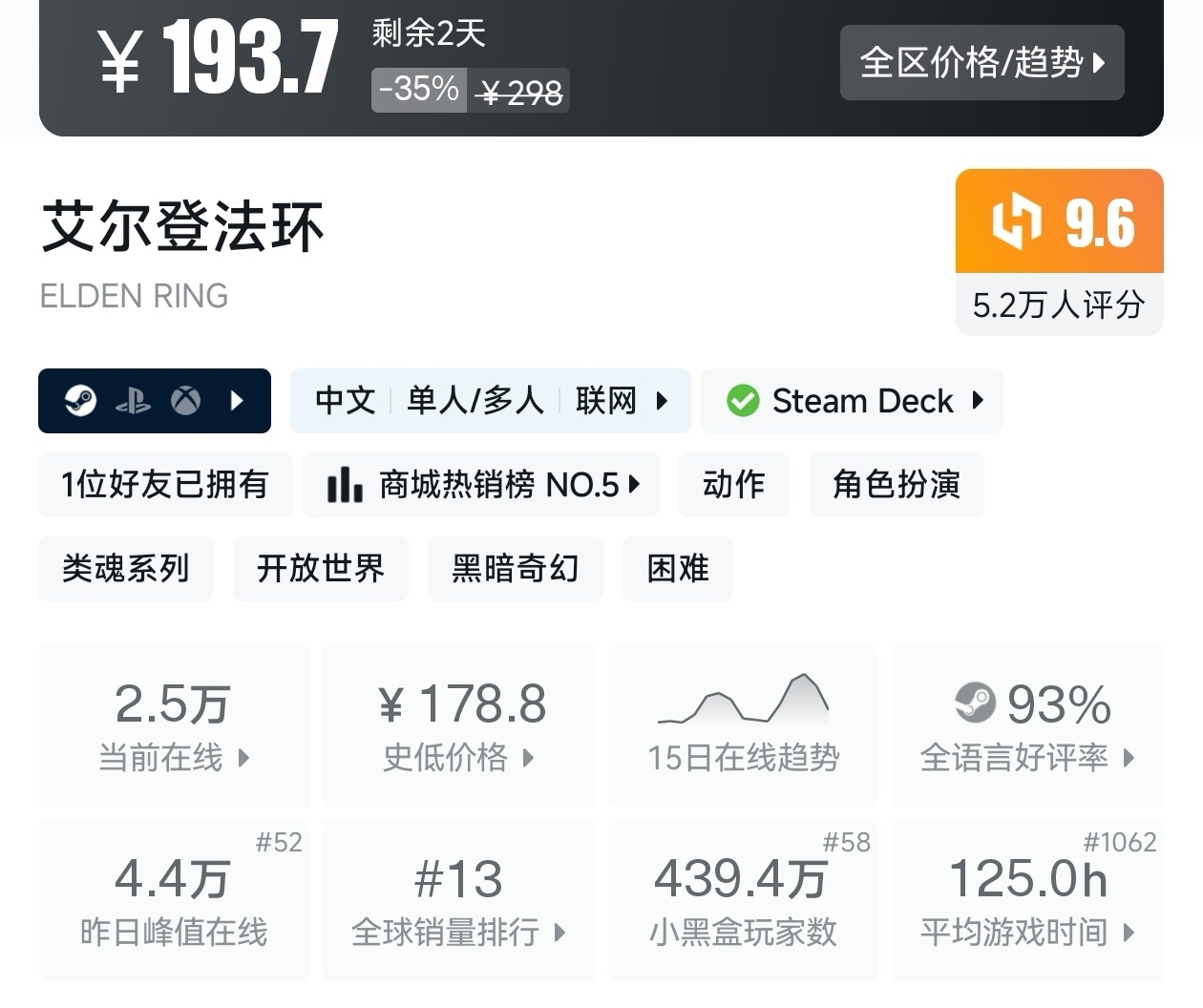Open the 昨日峰值在线 4.4万 stat
1203x1008 pixels.
click(174, 901)
